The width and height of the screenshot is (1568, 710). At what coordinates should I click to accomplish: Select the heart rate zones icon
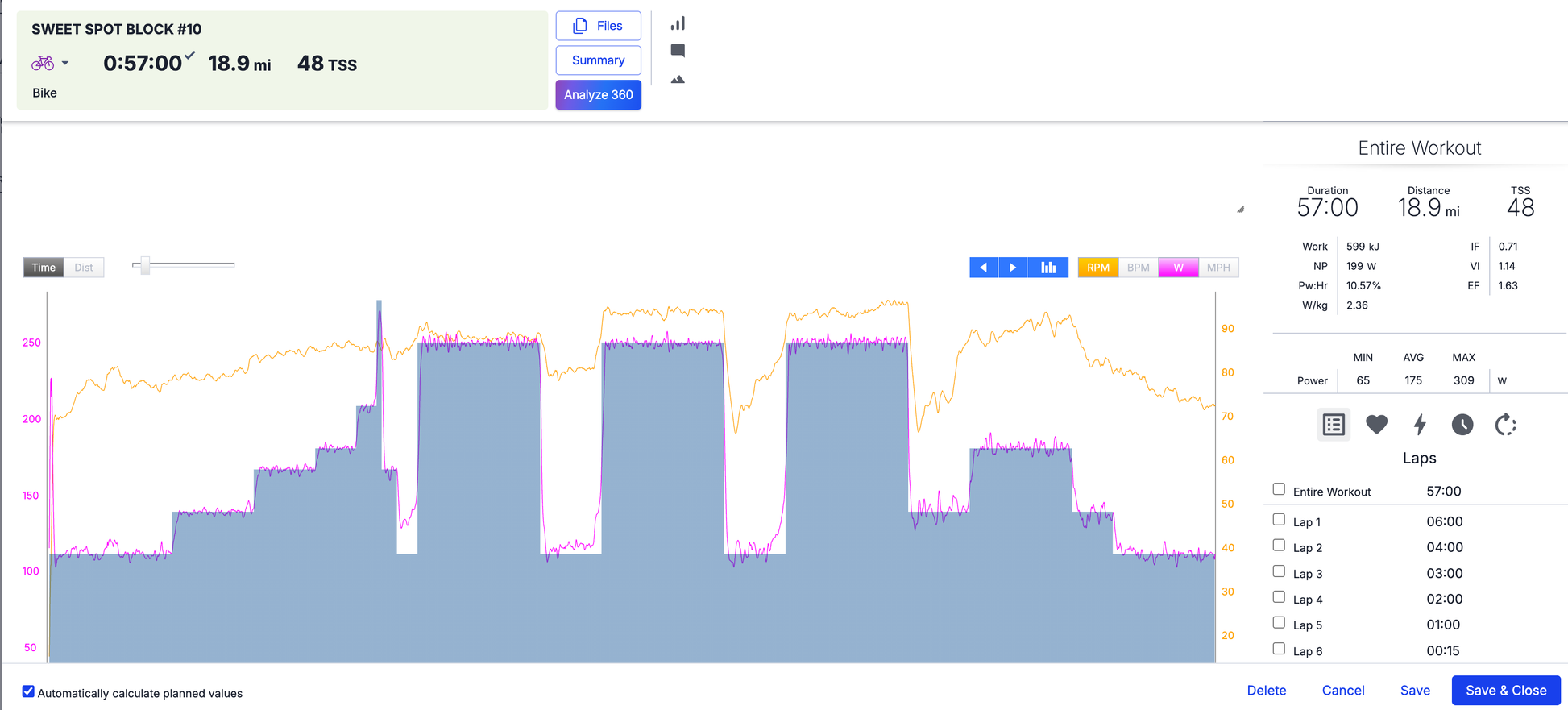[x=1376, y=424]
